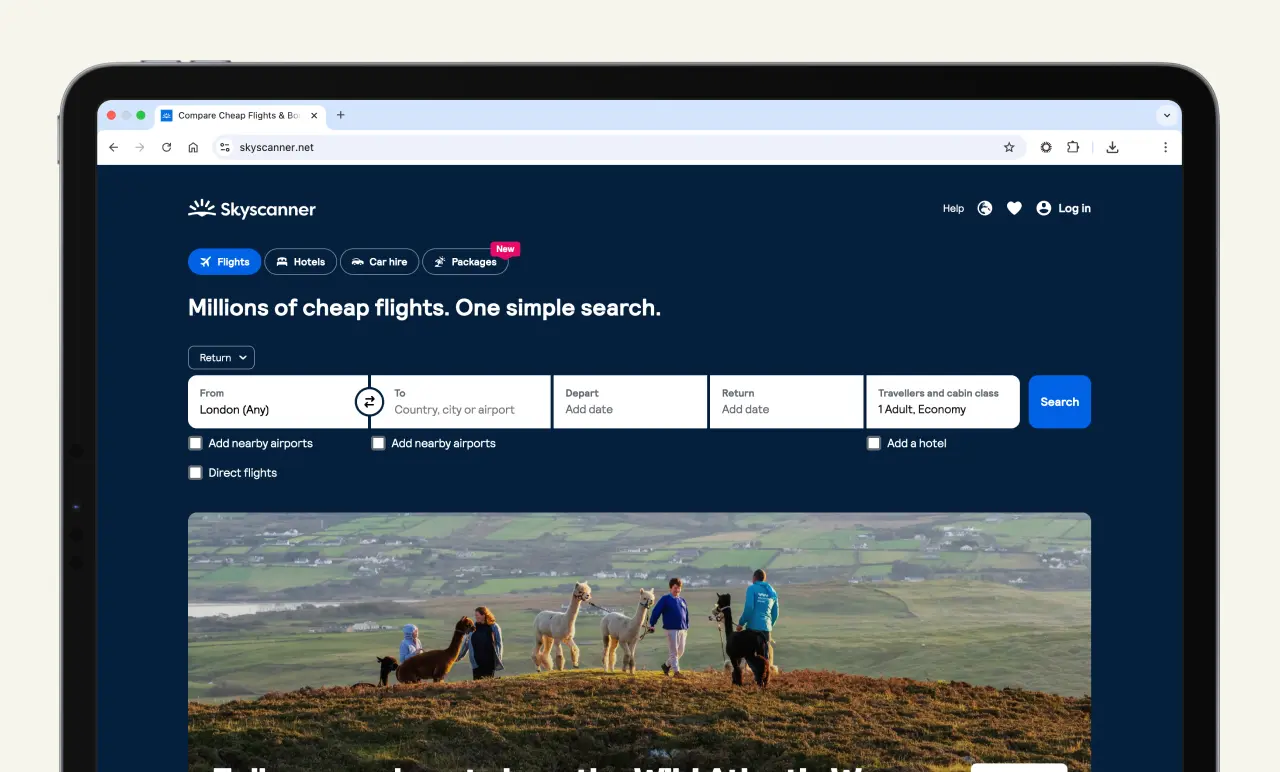Click the browser downloads progress icon
This screenshot has height=772, width=1280.
(1112, 147)
